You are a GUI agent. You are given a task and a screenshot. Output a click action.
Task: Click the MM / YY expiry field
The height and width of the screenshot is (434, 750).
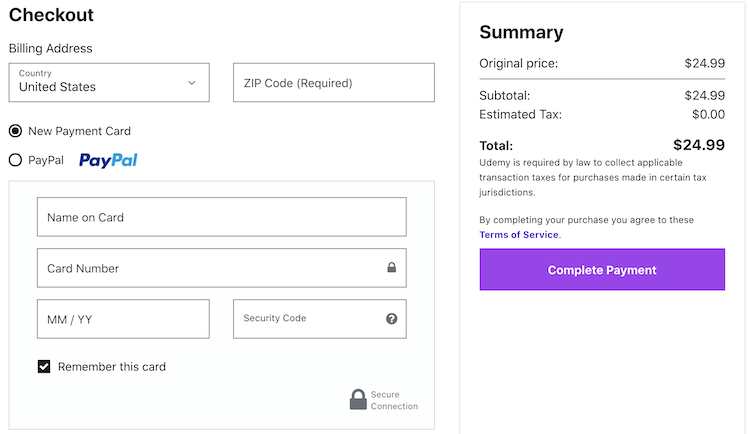(x=123, y=319)
